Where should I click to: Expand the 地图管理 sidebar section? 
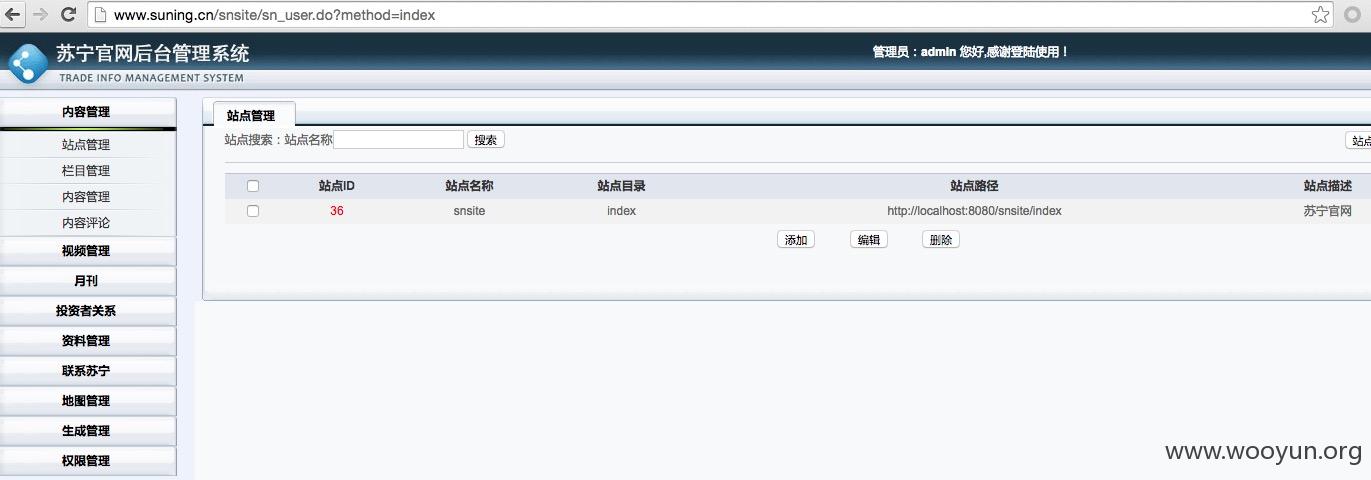click(88, 401)
